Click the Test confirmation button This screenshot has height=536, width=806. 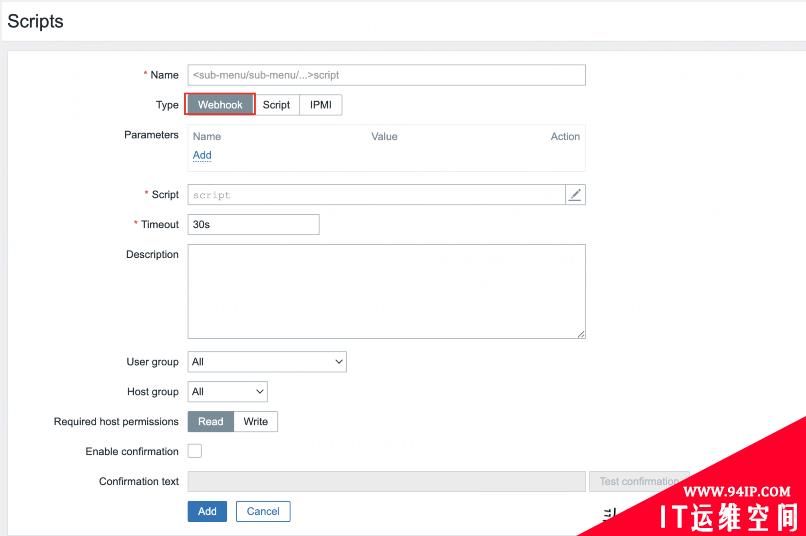[x=639, y=482]
